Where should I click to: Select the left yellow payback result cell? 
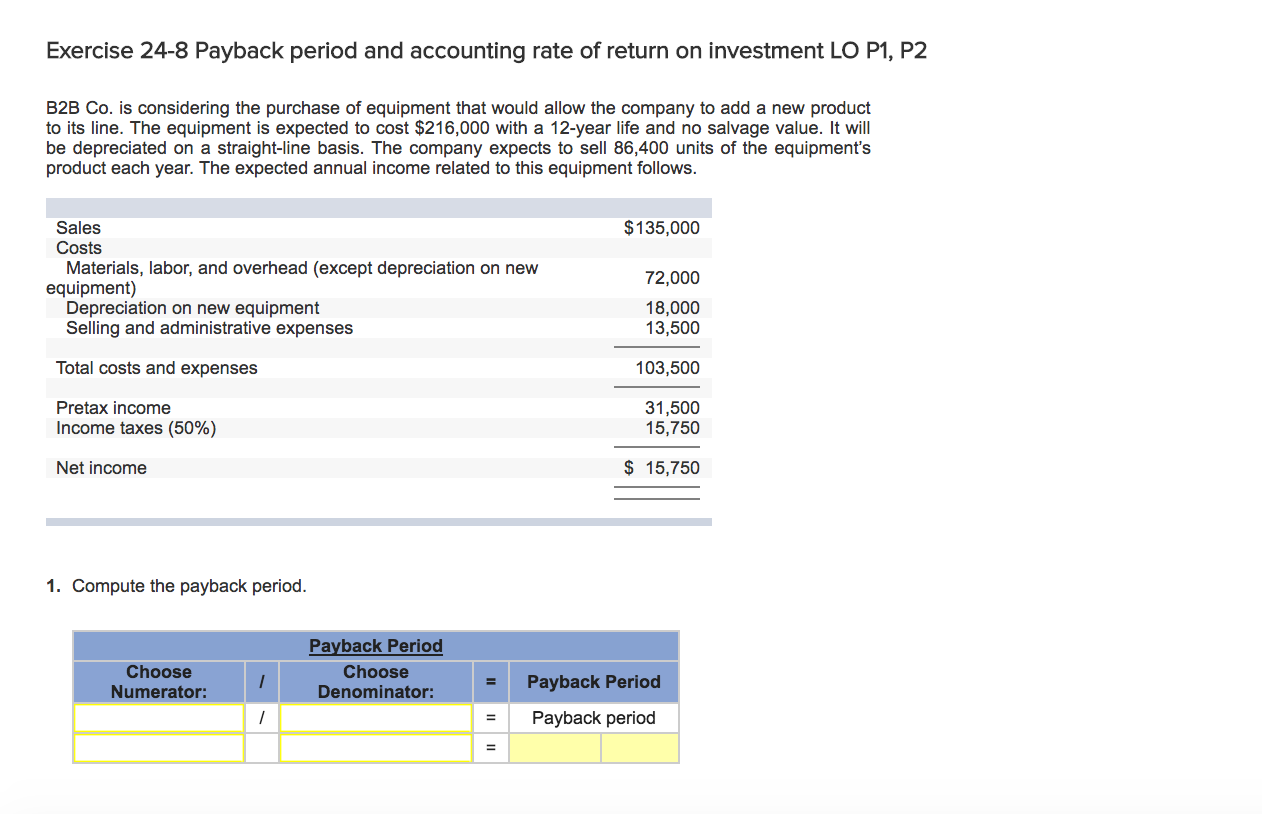pyautogui.click(x=555, y=748)
